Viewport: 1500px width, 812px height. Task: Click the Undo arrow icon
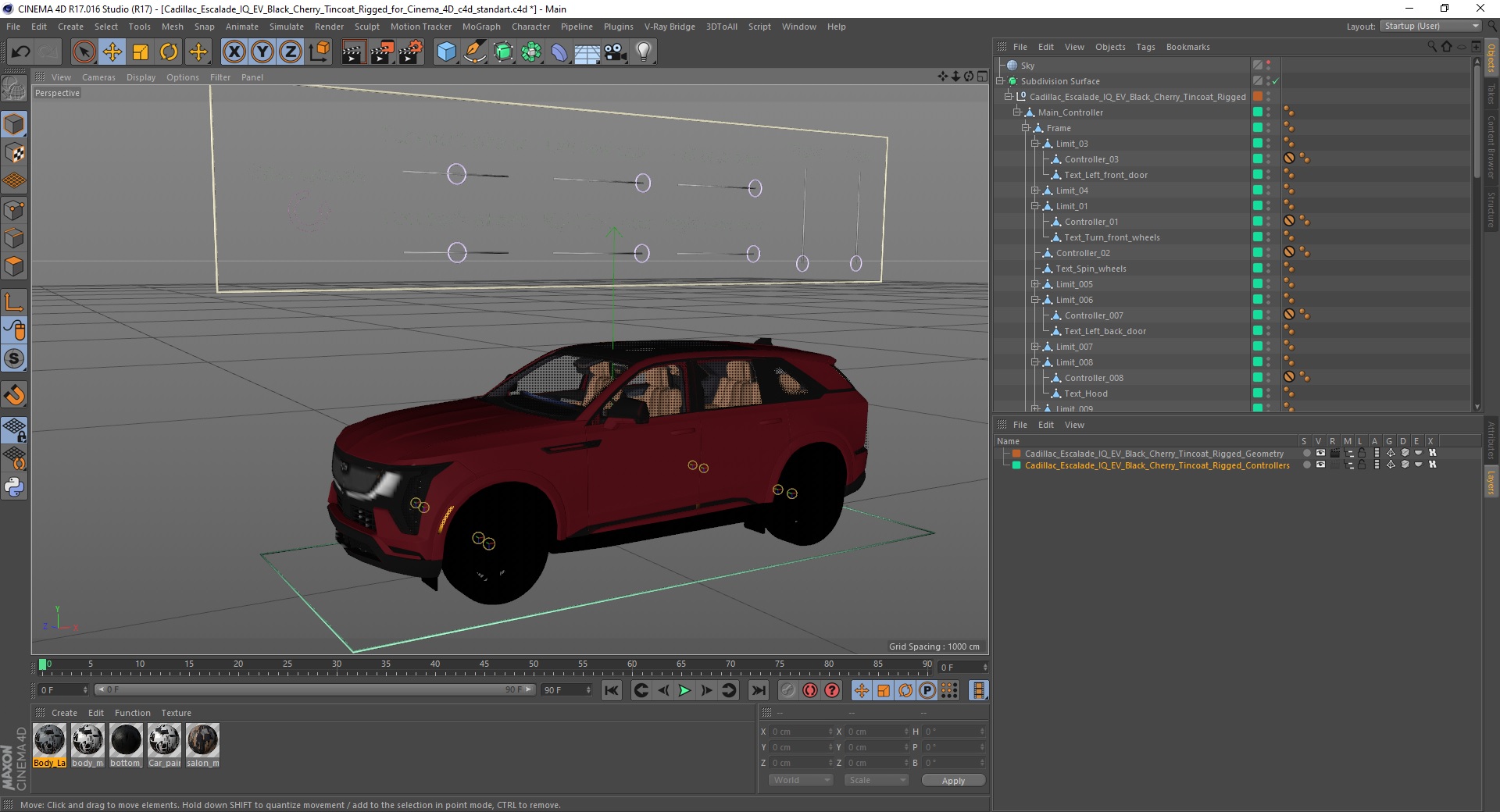(x=21, y=52)
